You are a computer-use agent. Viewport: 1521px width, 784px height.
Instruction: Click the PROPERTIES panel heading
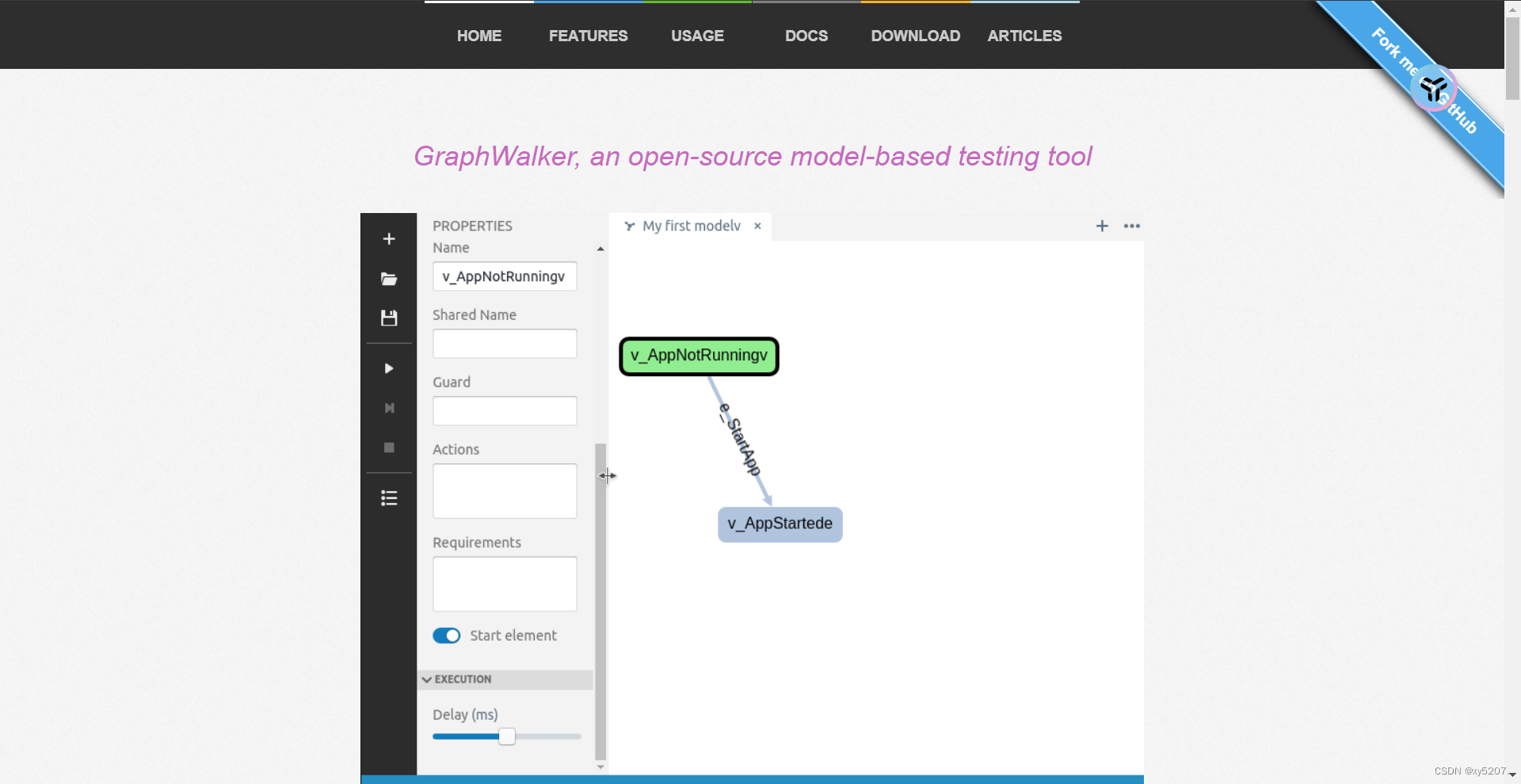pyautogui.click(x=472, y=226)
